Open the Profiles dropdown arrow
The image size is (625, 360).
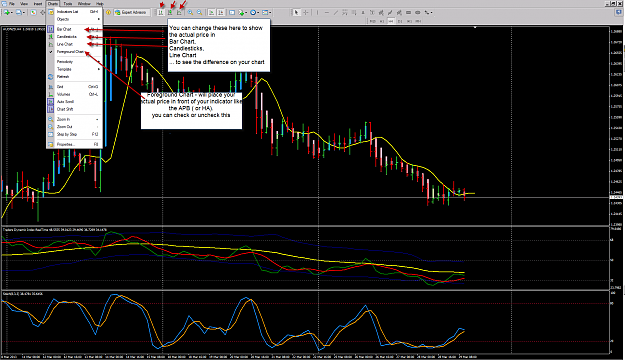[24, 13]
